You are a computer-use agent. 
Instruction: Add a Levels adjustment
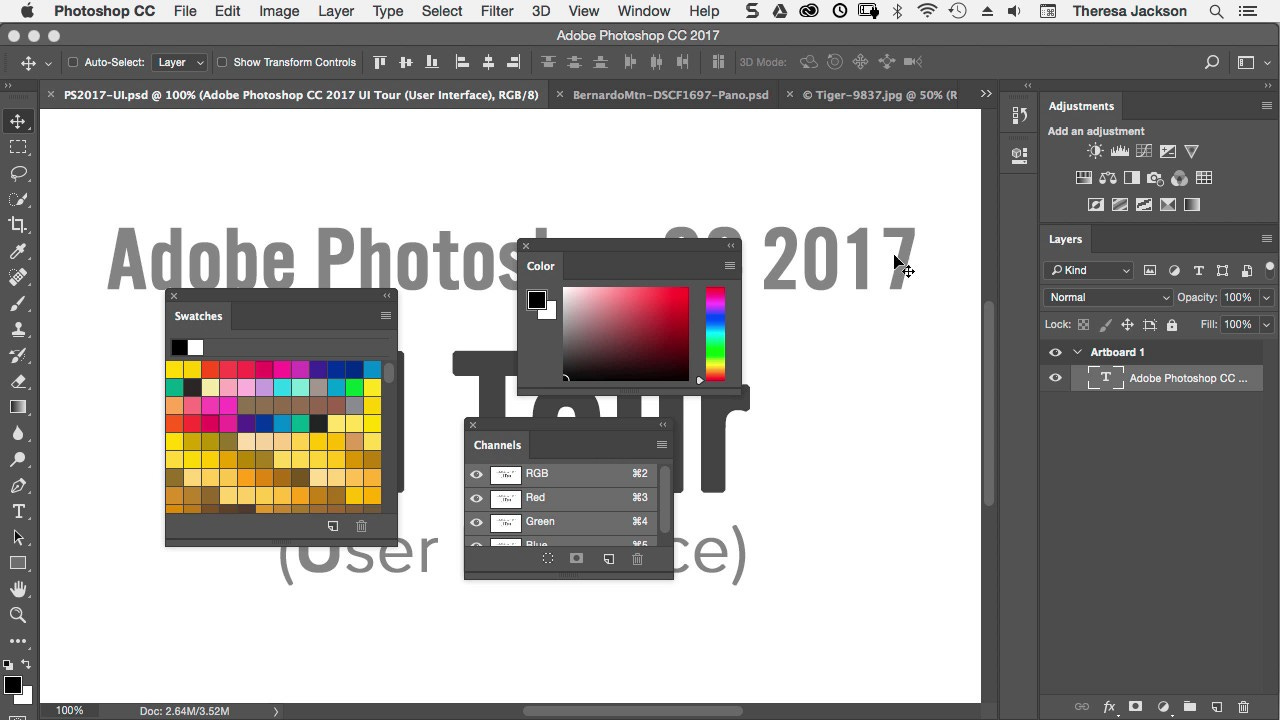pyautogui.click(x=1119, y=151)
